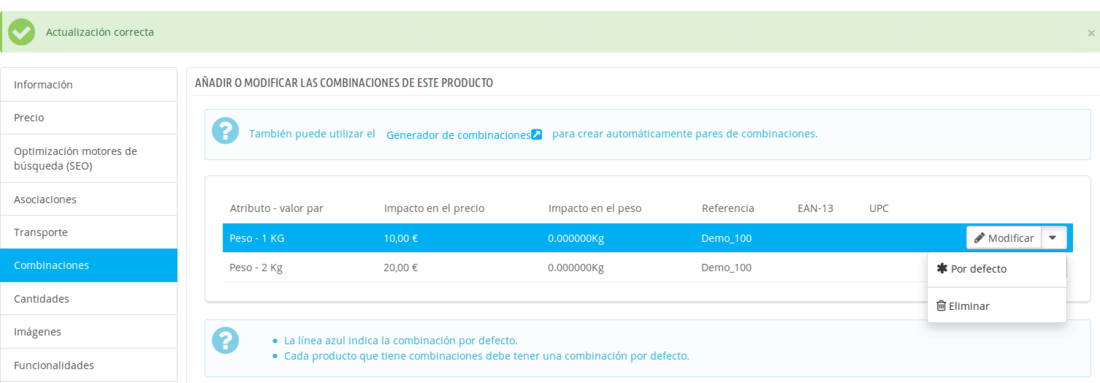Image resolution: width=1100 pixels, height=383 pixels.
Task: Click Atributo - valor par column header
Action: click(276, 208)
